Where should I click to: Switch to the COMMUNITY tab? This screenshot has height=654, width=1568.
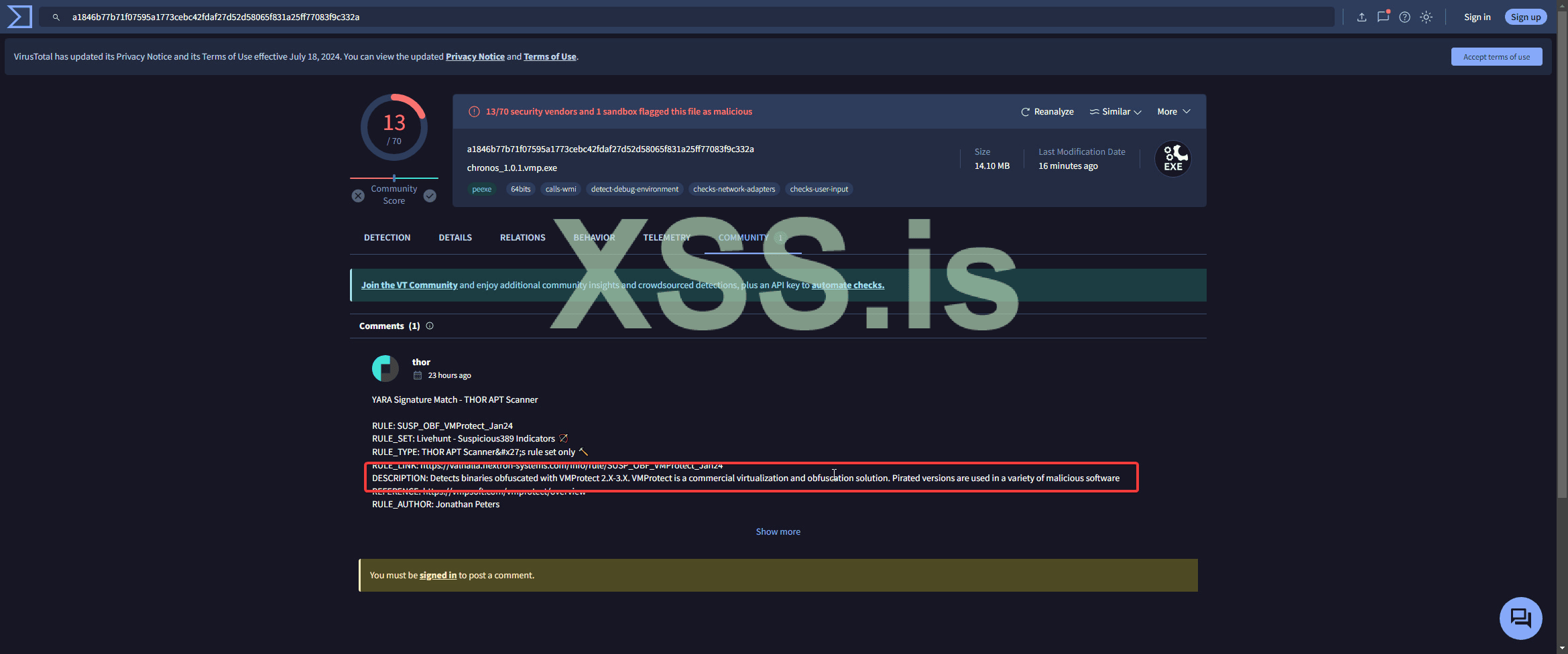pyautogui.click(x=752, y=238)
